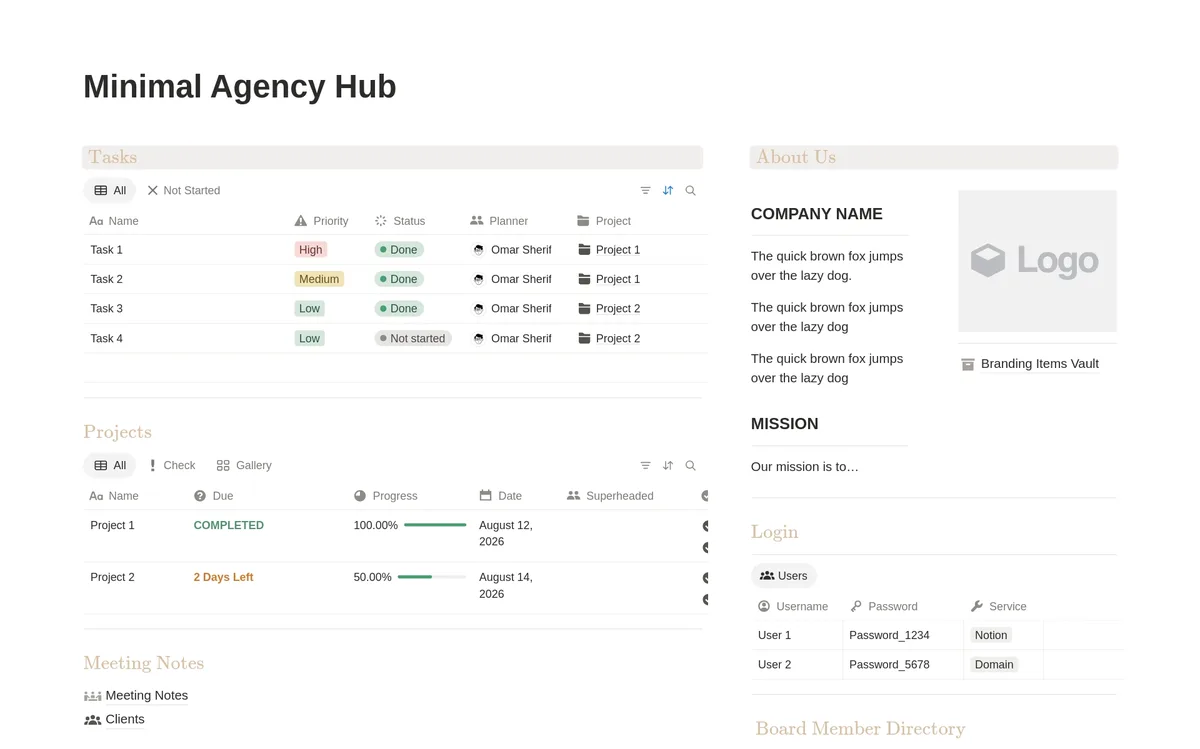Click Project 1's 100.00% progress bar
The image size is (1200, 749).
435,525
